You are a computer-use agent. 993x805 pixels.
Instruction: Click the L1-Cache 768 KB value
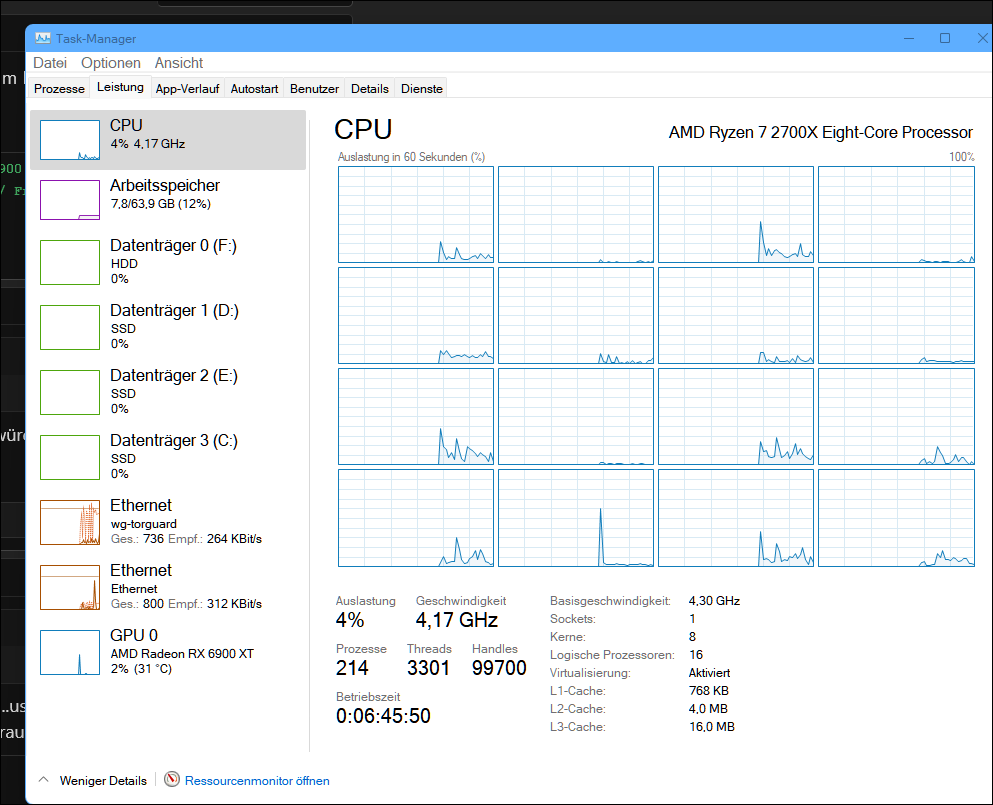709,690
